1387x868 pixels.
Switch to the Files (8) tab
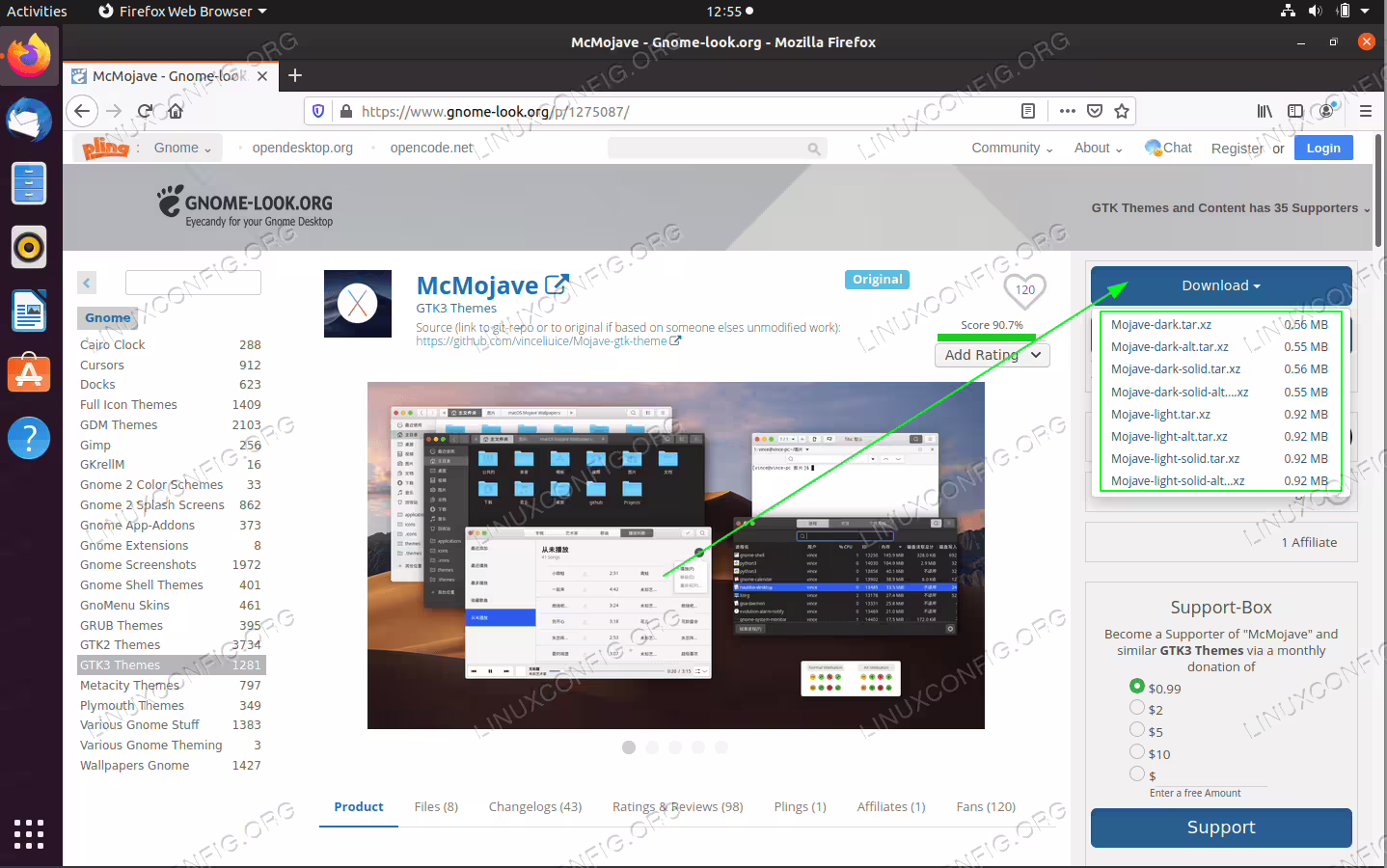(x=436, y=807)
